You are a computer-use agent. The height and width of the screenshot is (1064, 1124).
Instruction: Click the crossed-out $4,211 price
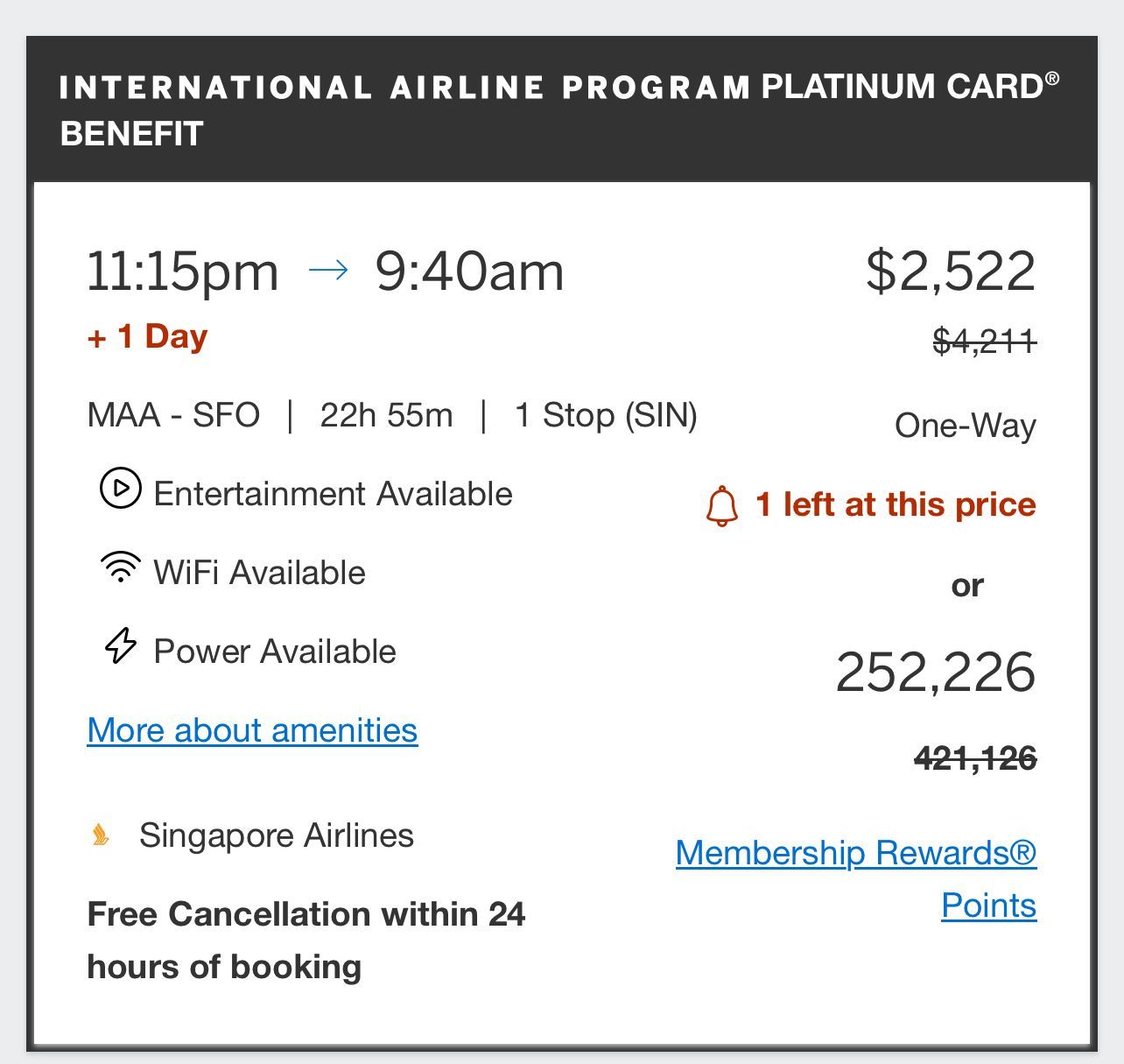(985, 341)
